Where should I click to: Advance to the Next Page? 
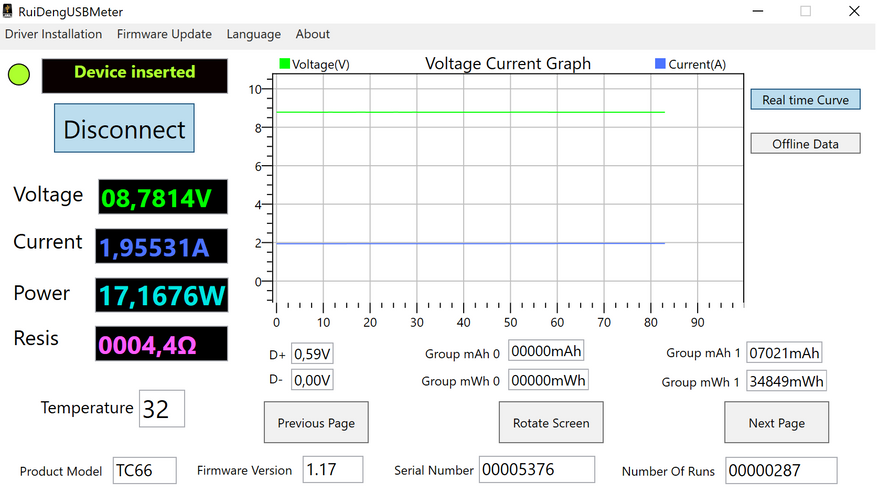[x=777, y=423]
